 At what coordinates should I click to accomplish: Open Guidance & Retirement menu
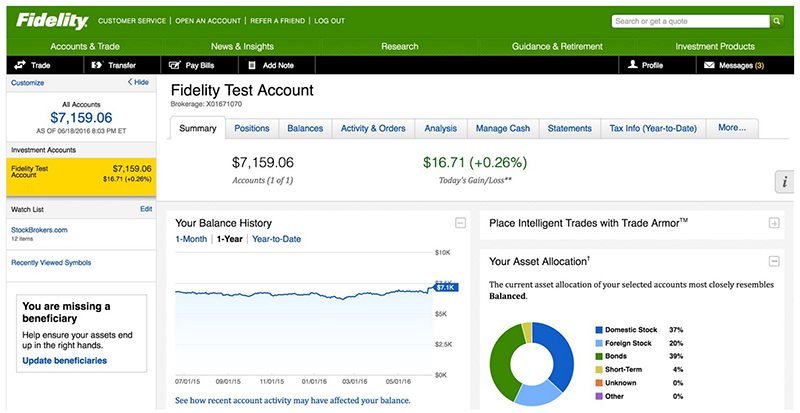click(x=557, y=46)
